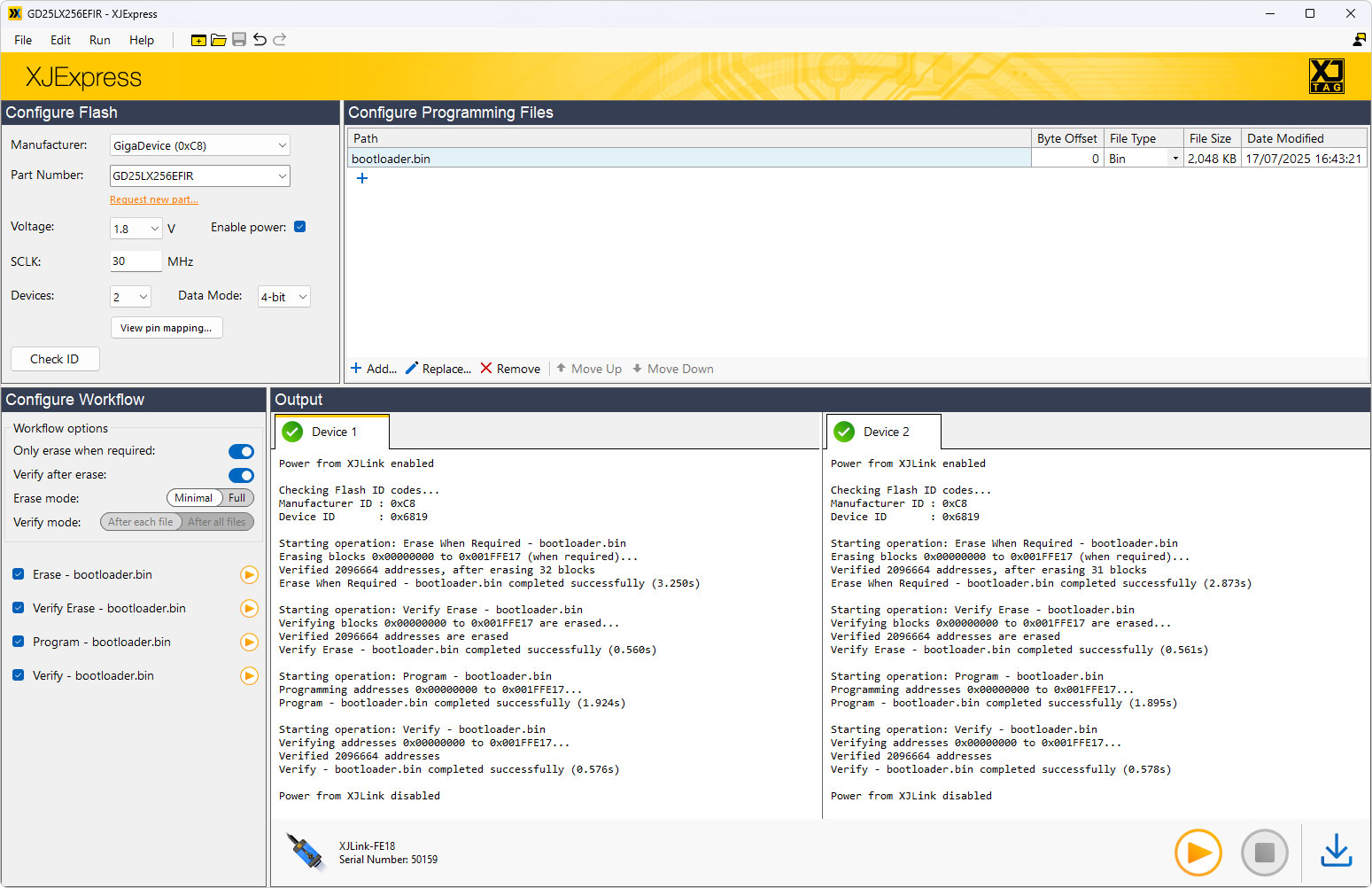Click the new project toolbar icon
Screen dimensions: 1372x888
click(198, 40)
